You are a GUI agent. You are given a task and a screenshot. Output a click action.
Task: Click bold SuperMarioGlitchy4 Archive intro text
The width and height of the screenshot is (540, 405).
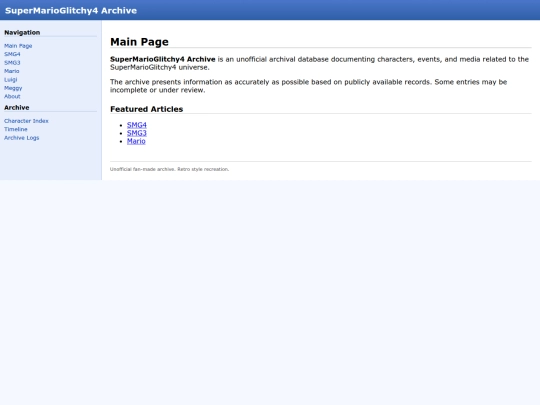pos(163,59)
